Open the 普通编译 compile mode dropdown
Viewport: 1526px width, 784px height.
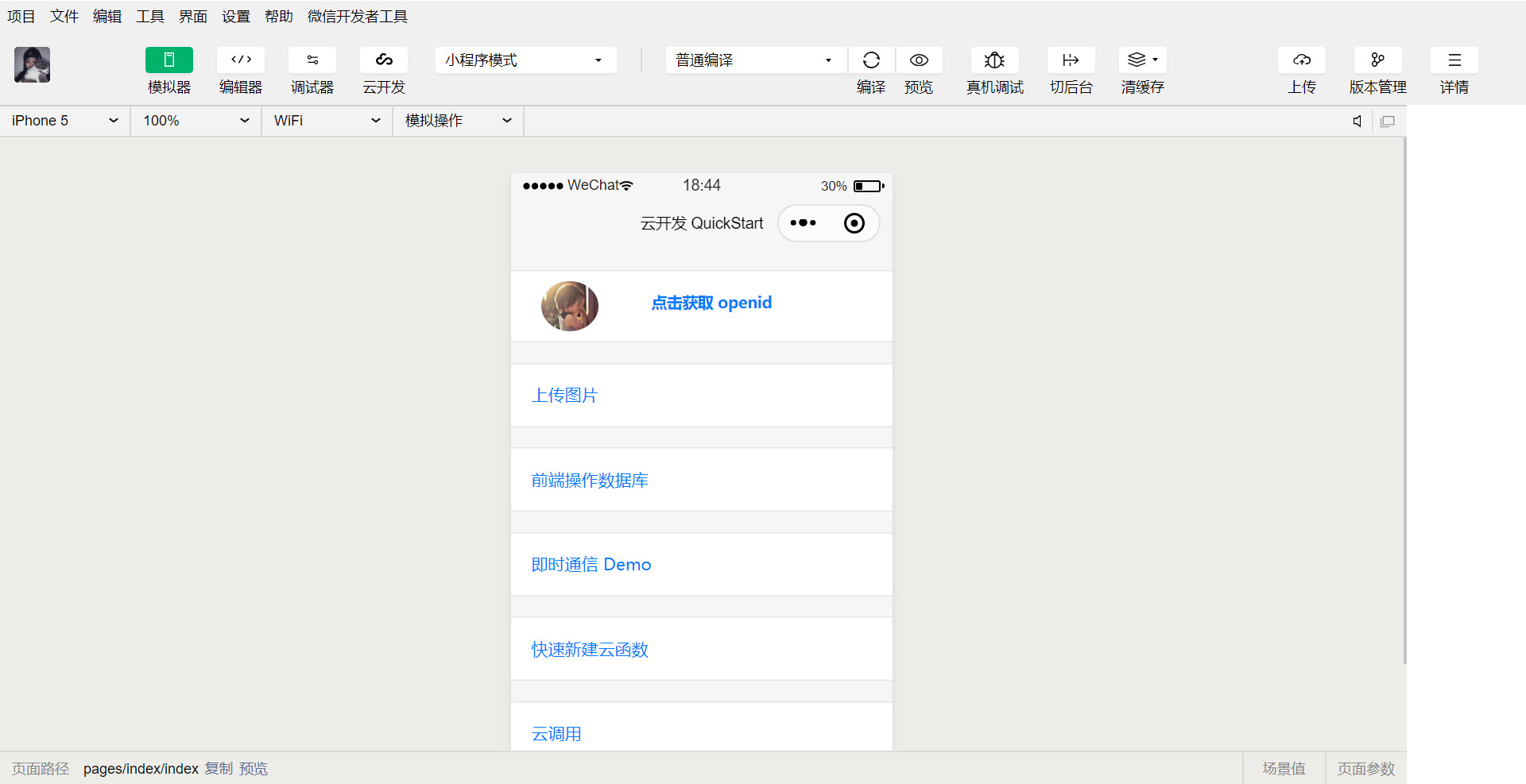(756, 60)
